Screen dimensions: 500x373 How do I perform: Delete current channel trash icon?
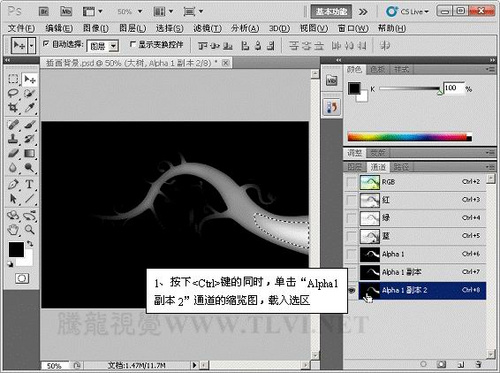tap(478, 364)
